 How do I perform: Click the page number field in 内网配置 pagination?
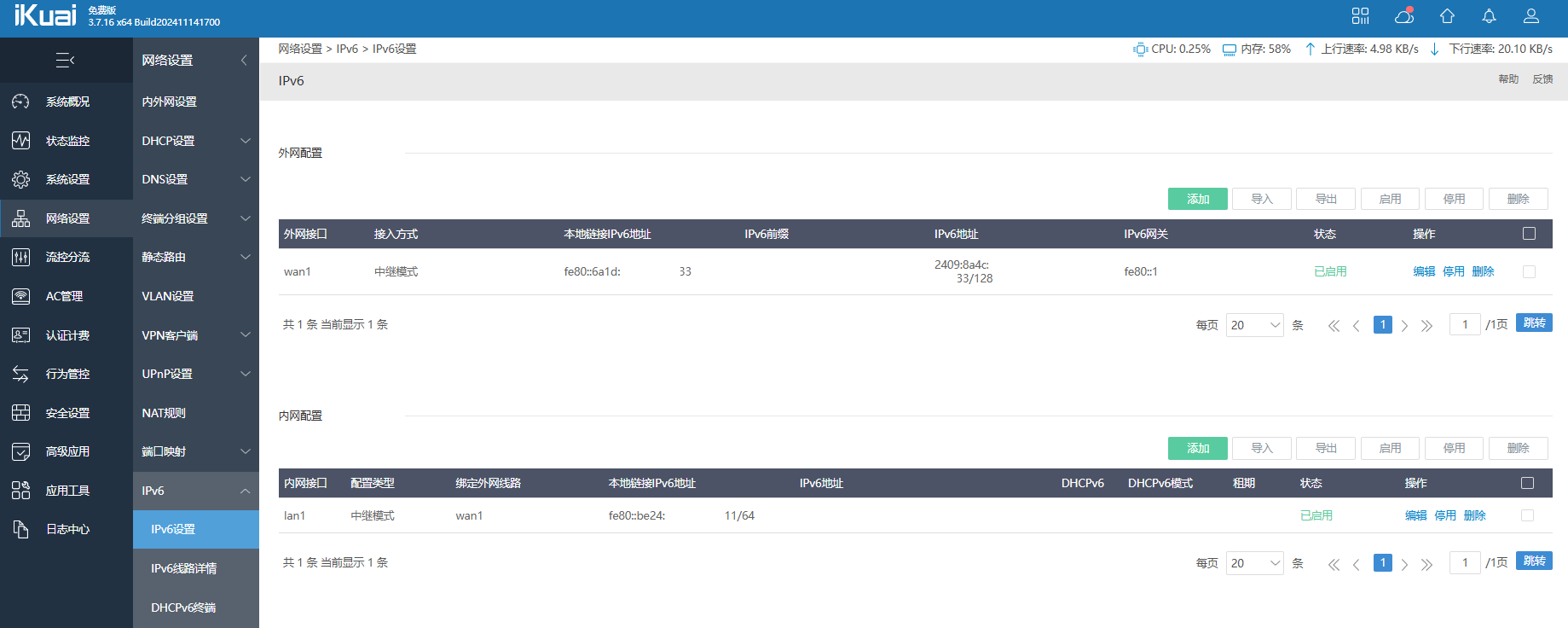(x=1464, y=563)
